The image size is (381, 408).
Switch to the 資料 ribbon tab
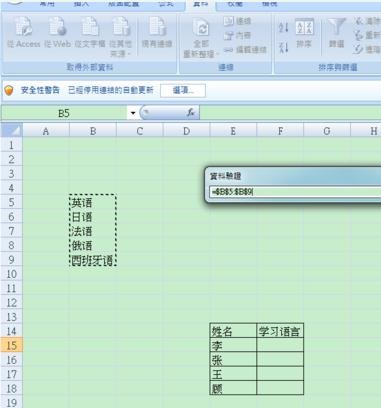[x=200, y=4]
